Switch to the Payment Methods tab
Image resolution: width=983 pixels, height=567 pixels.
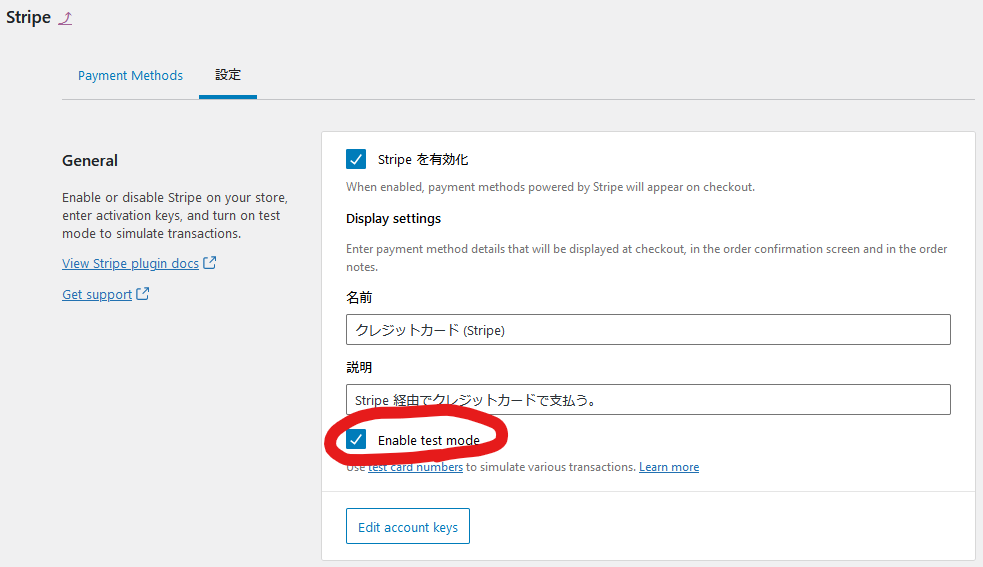click(x=130, y=75)
